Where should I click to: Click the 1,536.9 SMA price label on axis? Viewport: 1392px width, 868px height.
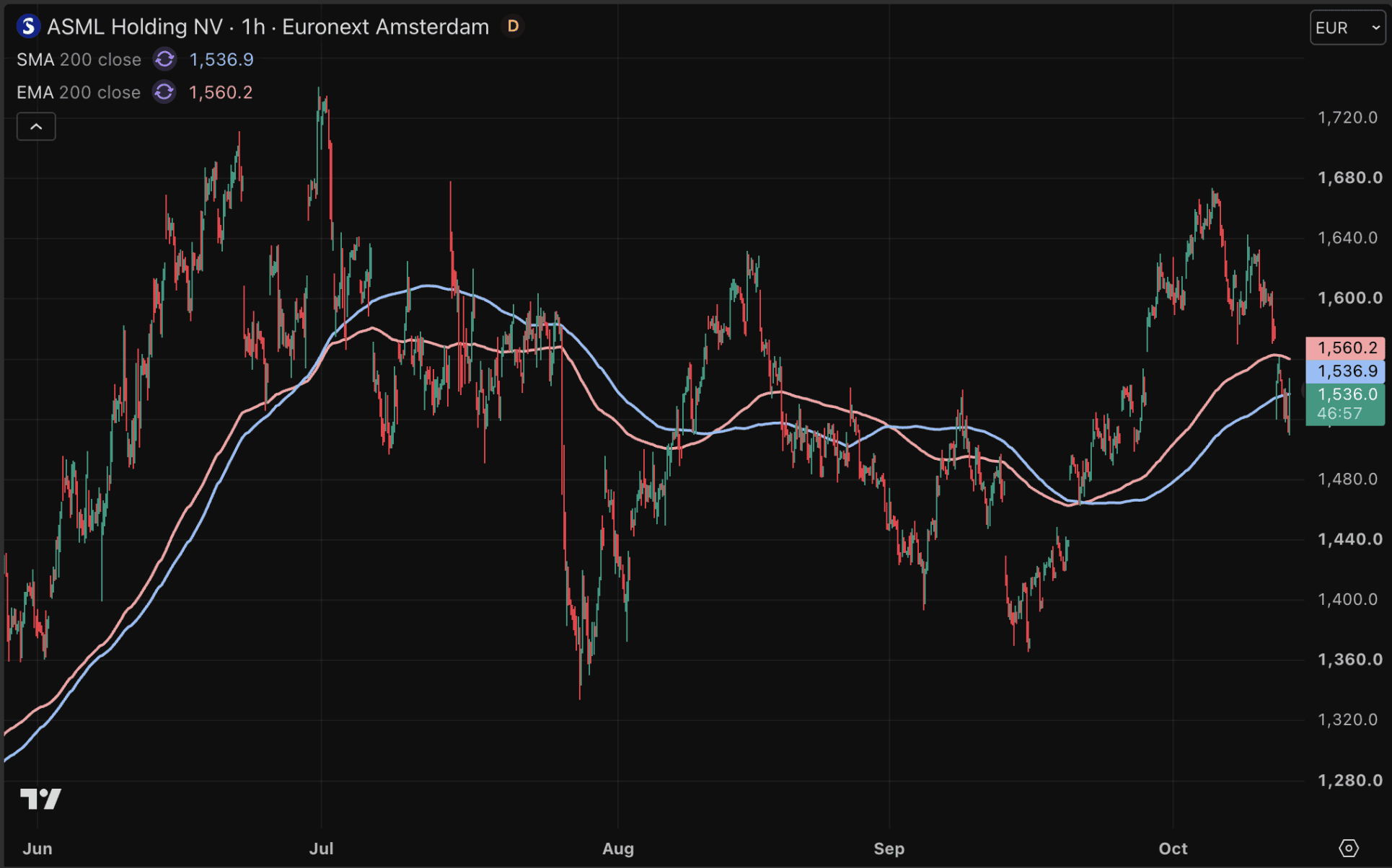[x=1346, y=371]
